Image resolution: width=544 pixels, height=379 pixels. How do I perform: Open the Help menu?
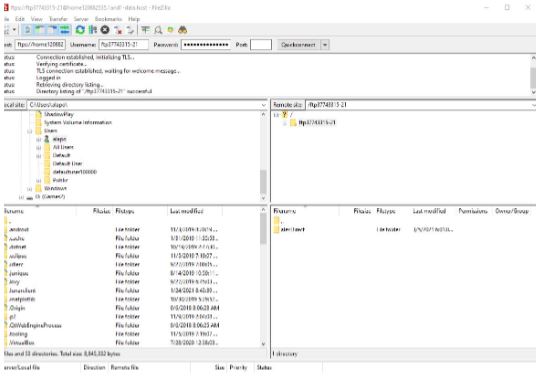click(x=134, y=19)
